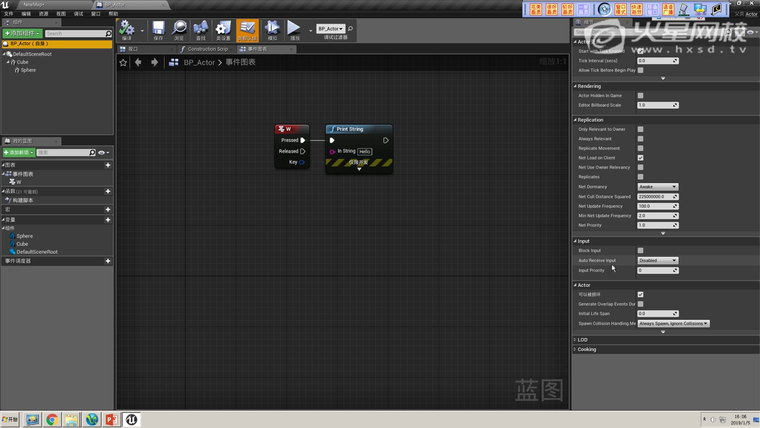Click the green Add Component button

tap(22, 33)
